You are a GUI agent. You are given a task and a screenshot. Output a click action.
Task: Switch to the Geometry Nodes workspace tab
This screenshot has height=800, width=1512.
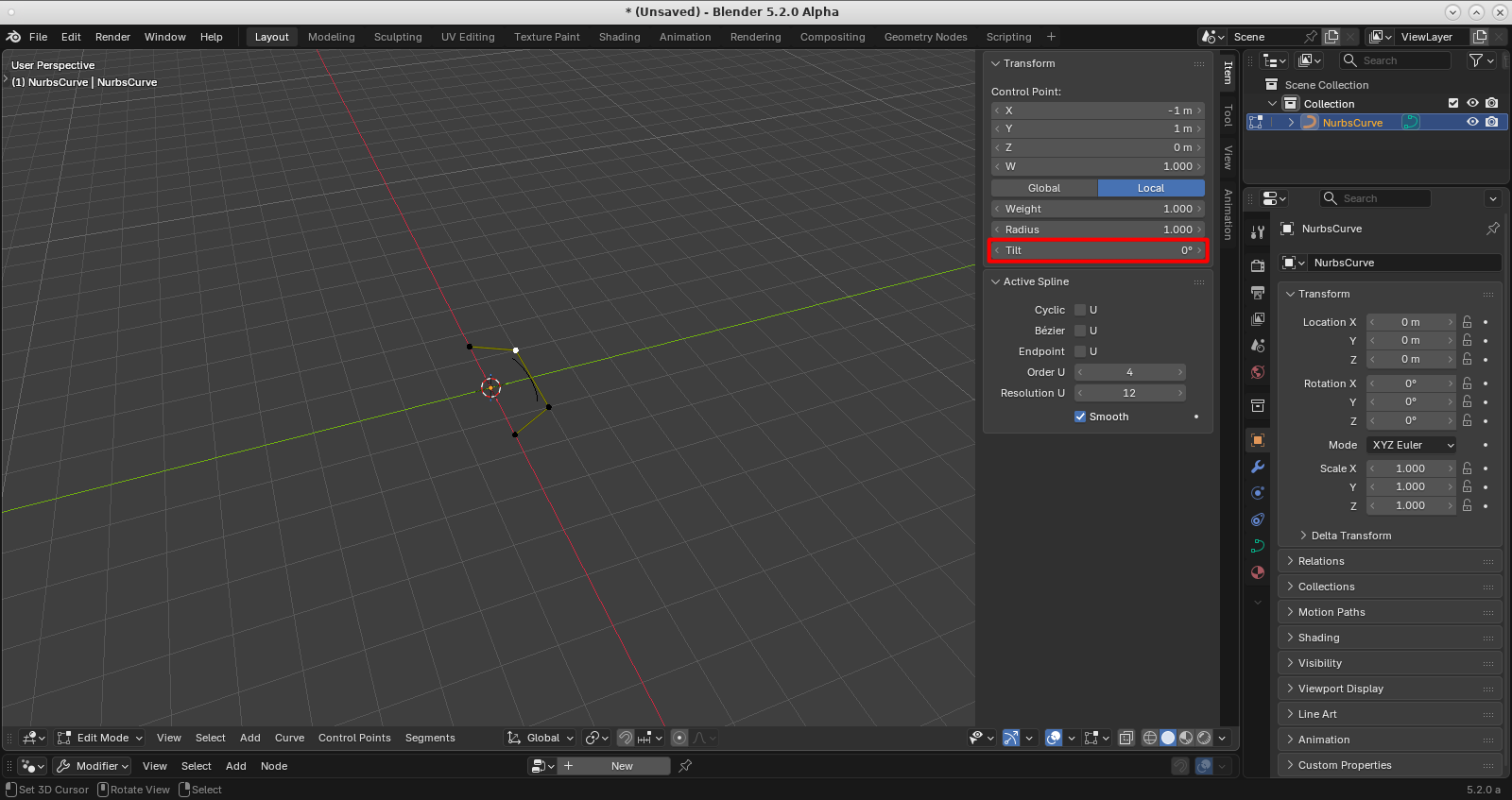pyautogui.click(x=925, y=37)
